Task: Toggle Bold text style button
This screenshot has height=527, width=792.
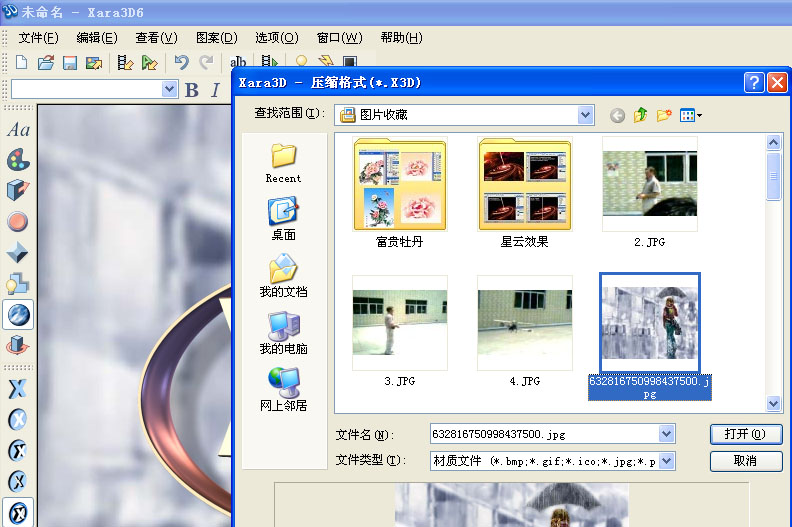Action: point(191,90)
